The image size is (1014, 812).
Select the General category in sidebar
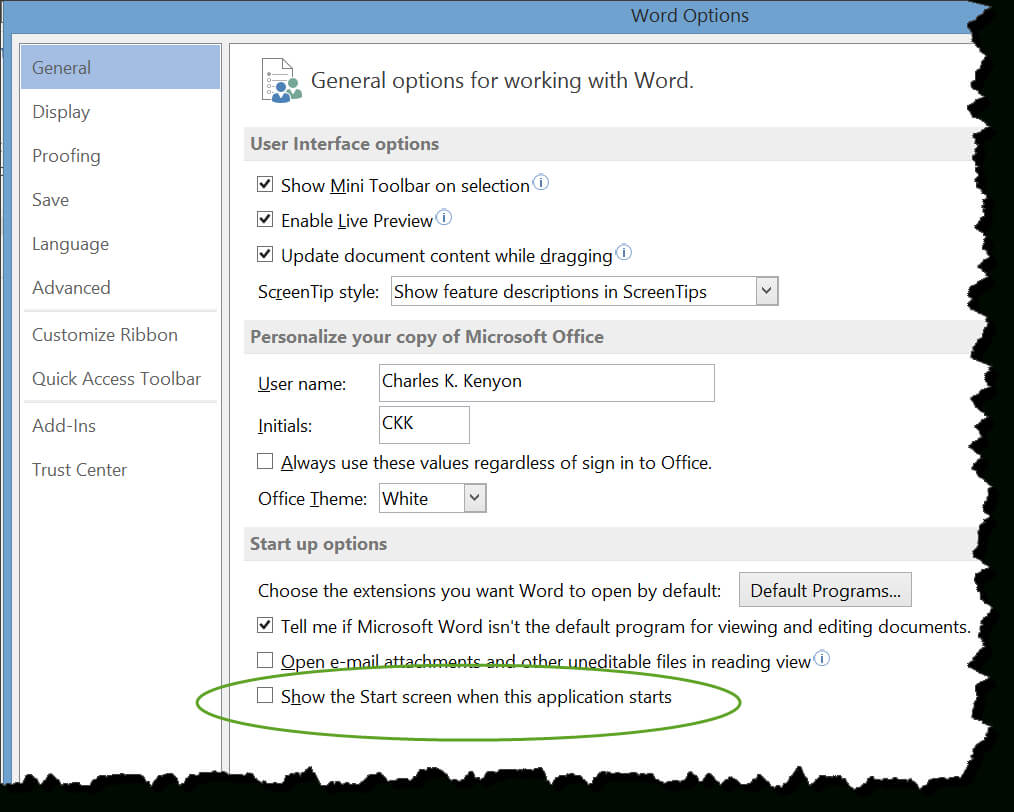pos(120,67)
